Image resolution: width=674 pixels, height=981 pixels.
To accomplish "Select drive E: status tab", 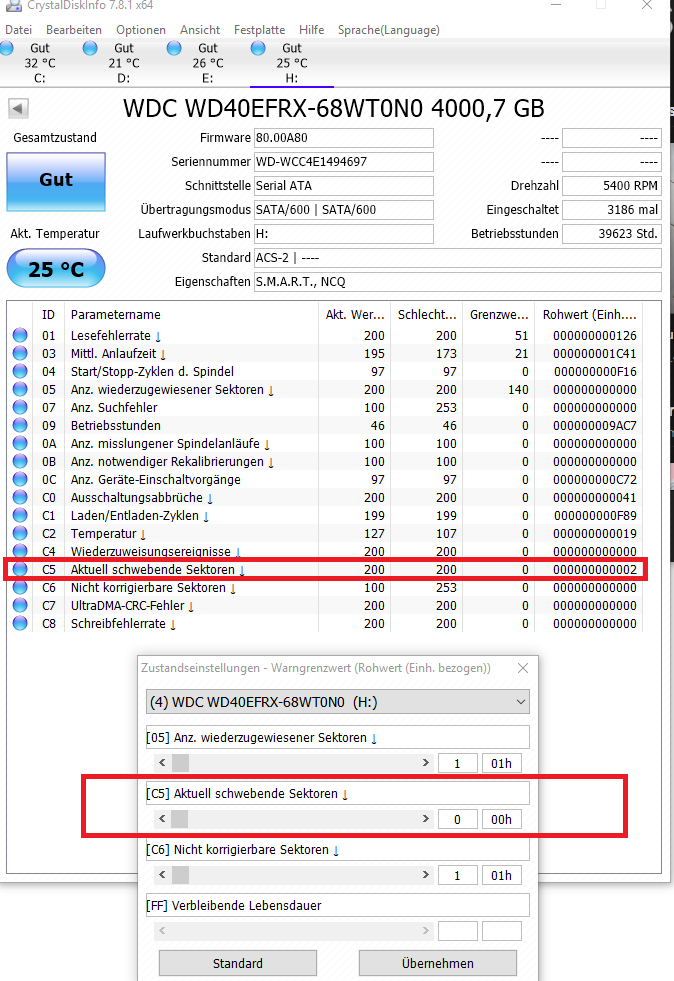I will [x=208, y=63].
